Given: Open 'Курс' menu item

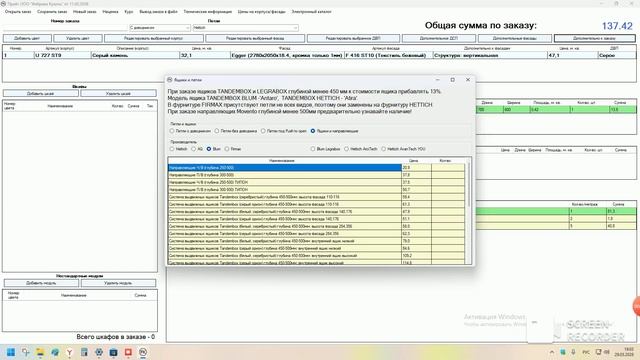Looking at the screenshot, I should (129, 12).
